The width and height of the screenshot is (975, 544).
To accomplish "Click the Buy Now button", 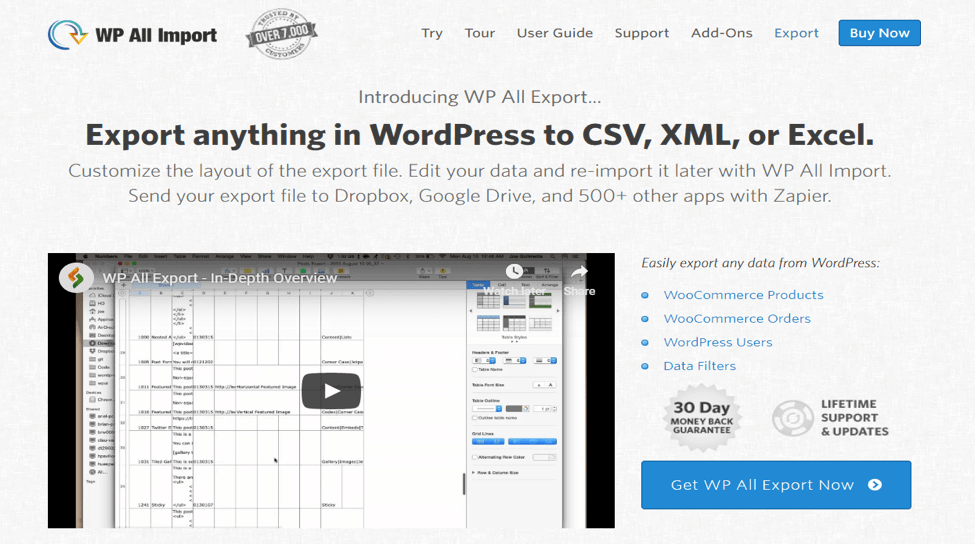I will pos(879,33).
